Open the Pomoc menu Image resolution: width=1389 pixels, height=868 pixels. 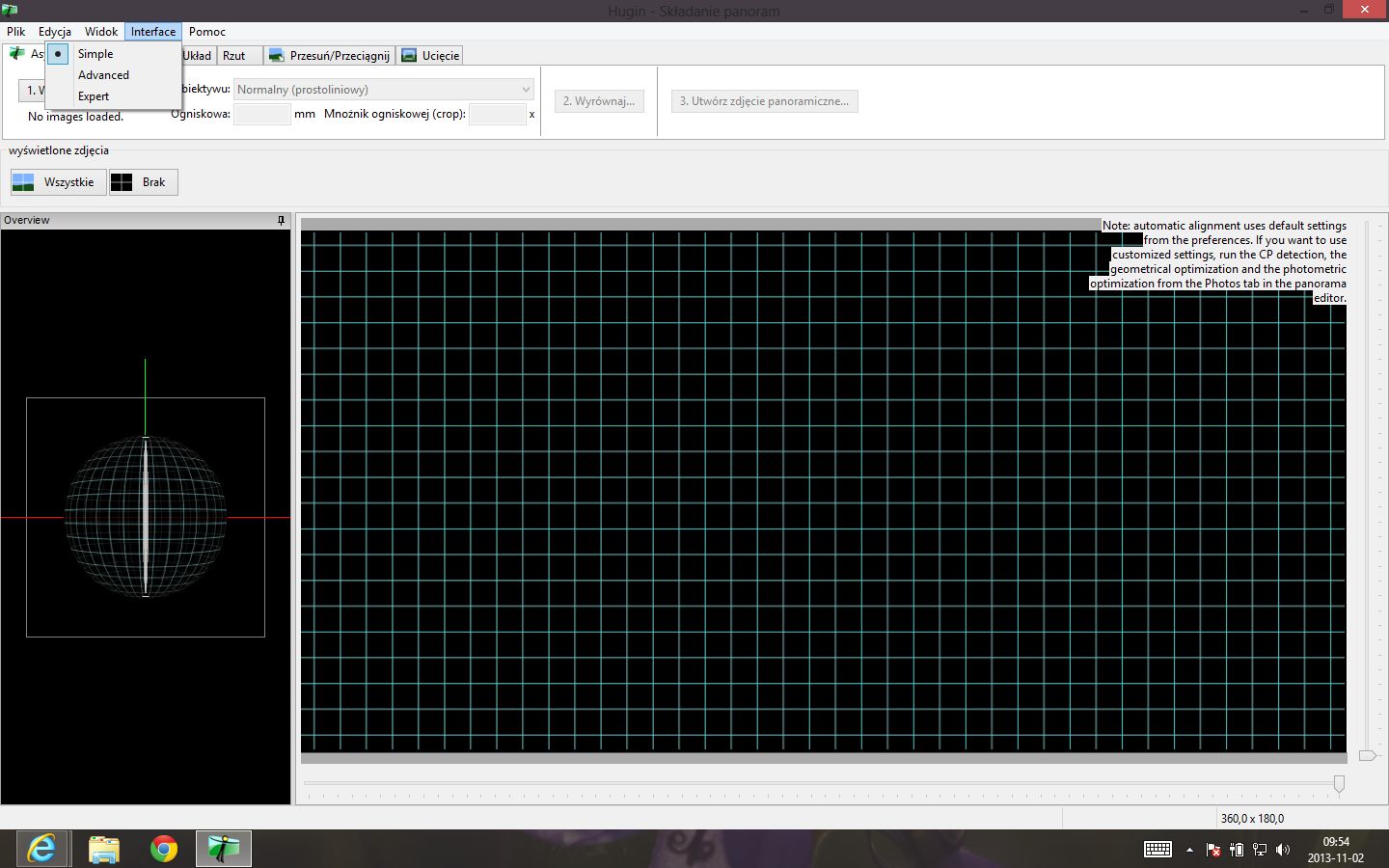pyautogui.click(x=206, y=32)
